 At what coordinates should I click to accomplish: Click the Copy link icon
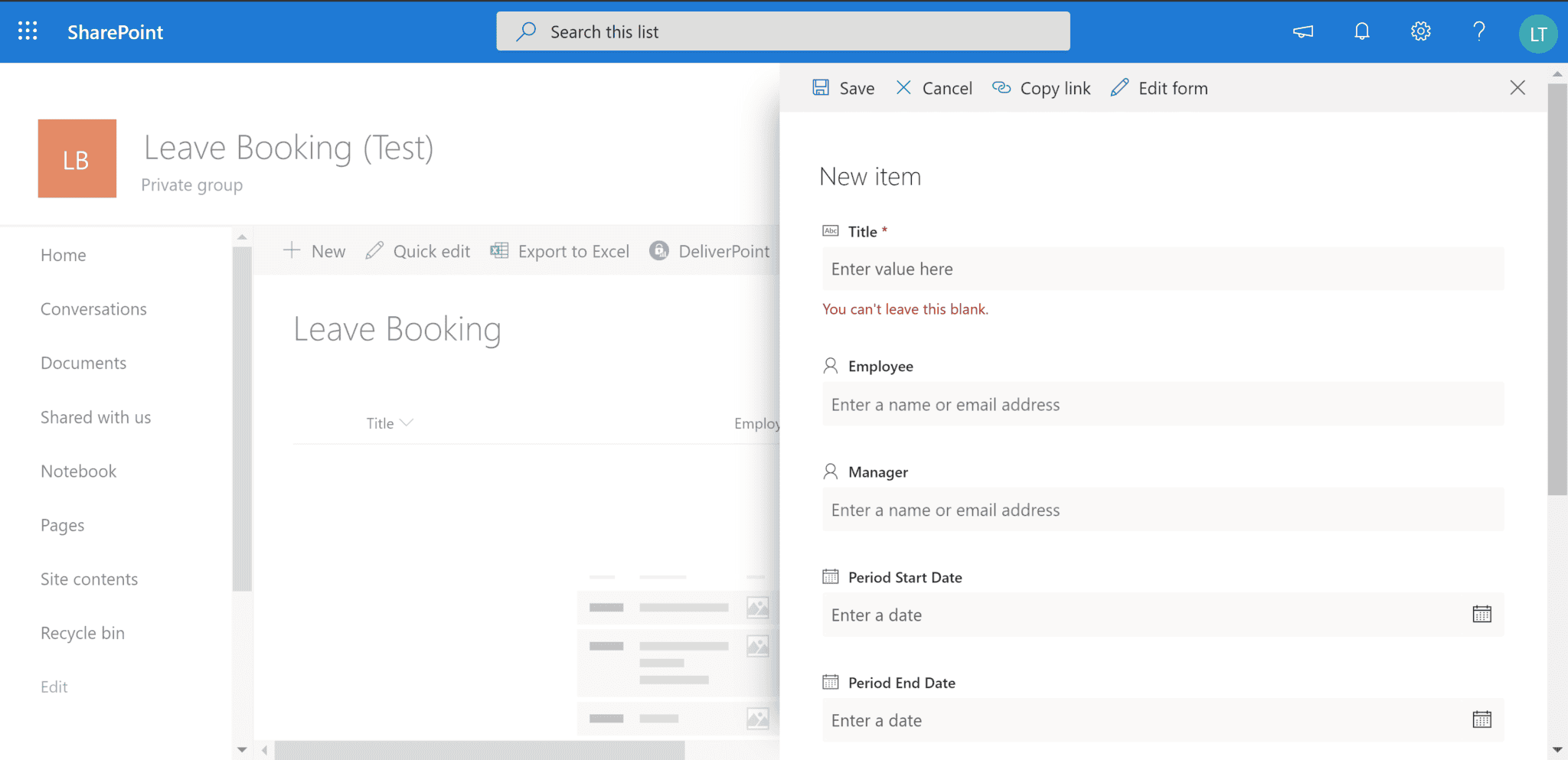coord(1001,87)
